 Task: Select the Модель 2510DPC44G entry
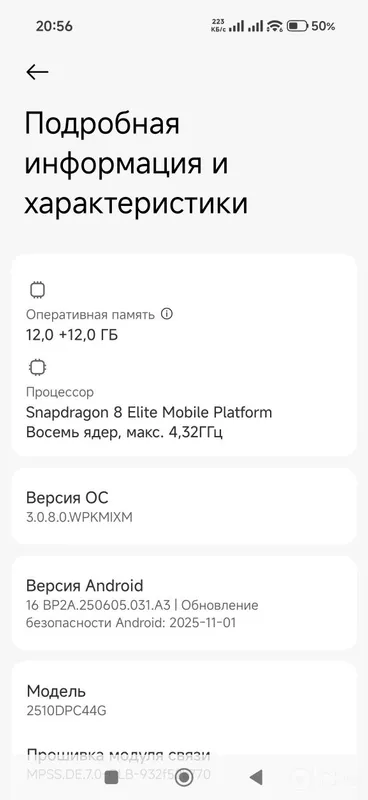pyautogui.click(x=184, y=700)
